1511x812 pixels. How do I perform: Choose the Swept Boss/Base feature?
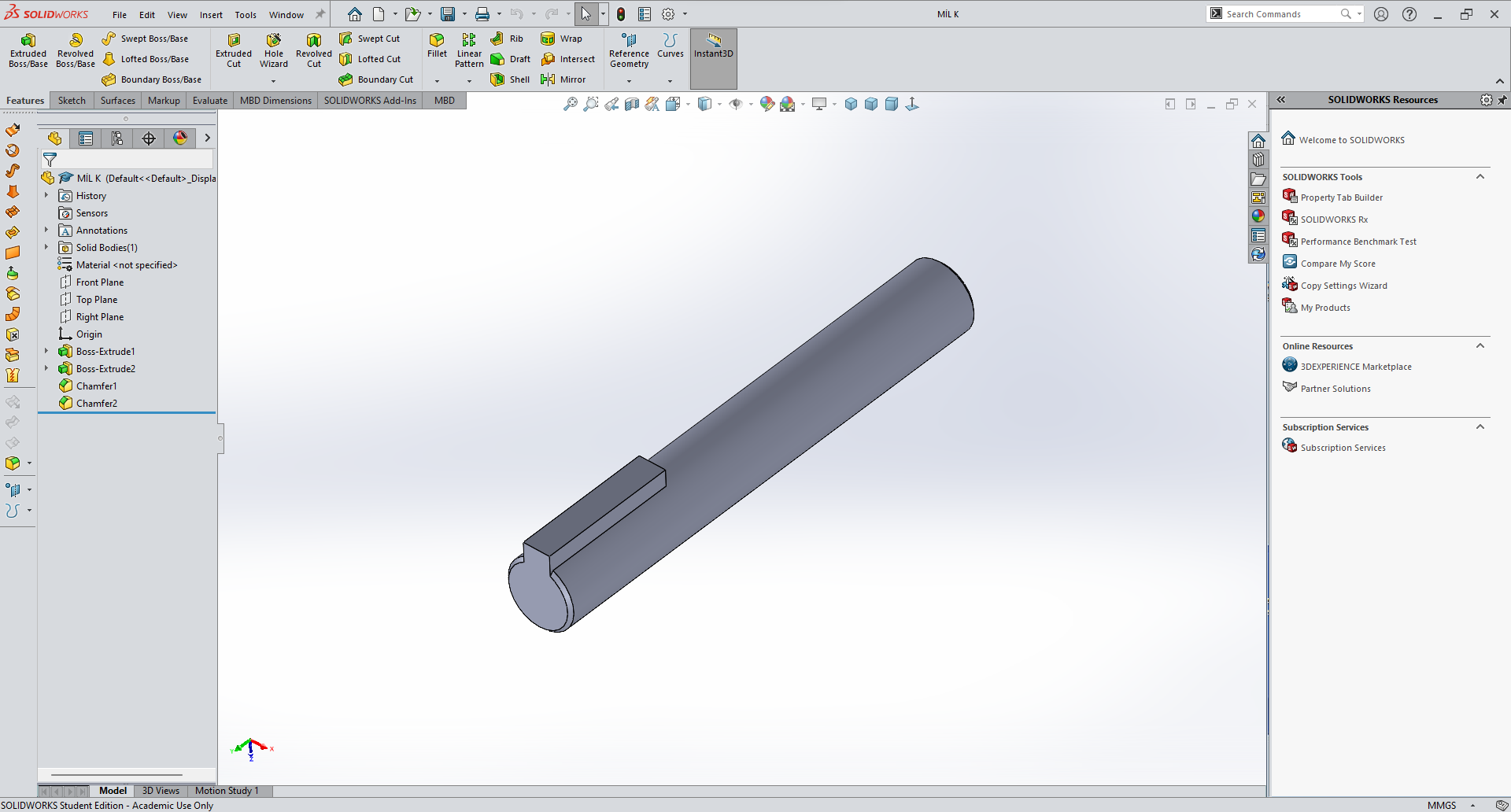(x=146, y=39)
